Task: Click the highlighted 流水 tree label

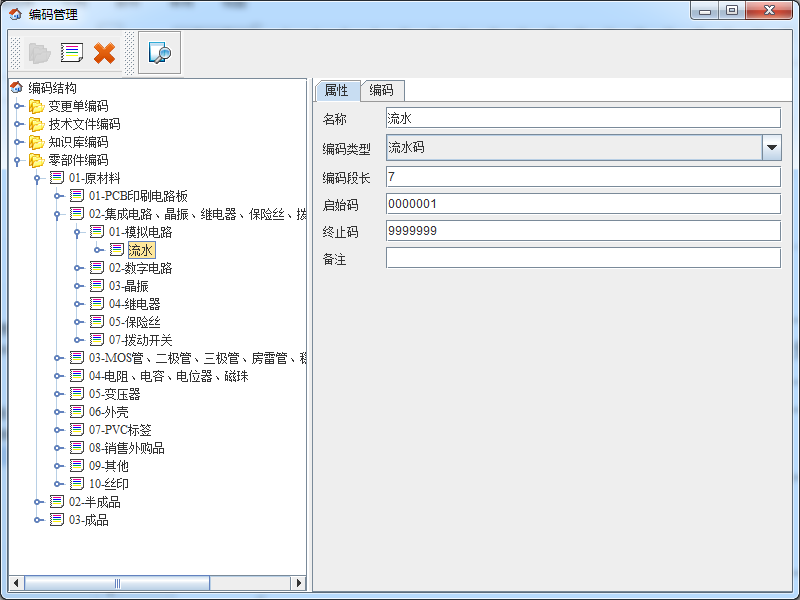Action: coord(141,250)
